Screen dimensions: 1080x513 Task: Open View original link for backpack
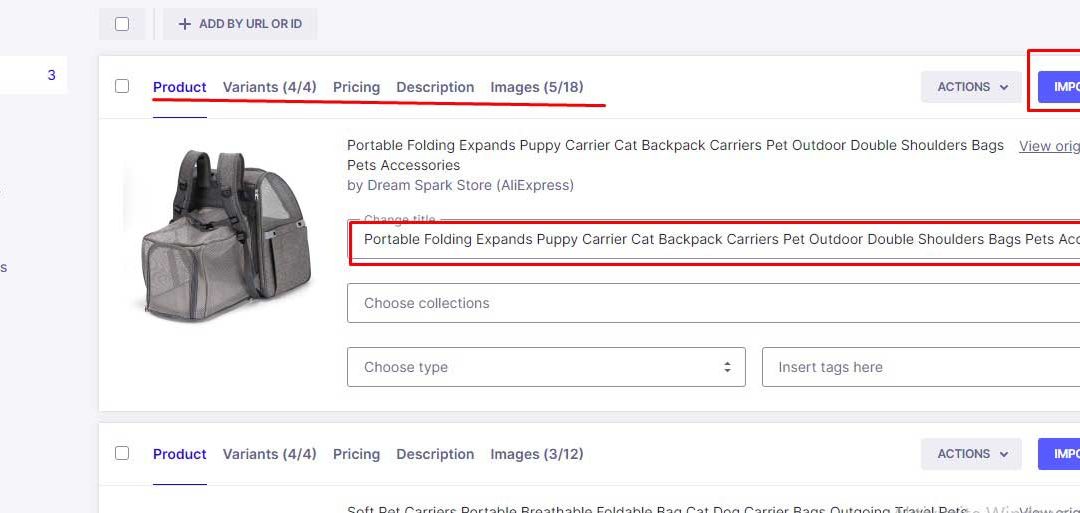pos(1048,146)
